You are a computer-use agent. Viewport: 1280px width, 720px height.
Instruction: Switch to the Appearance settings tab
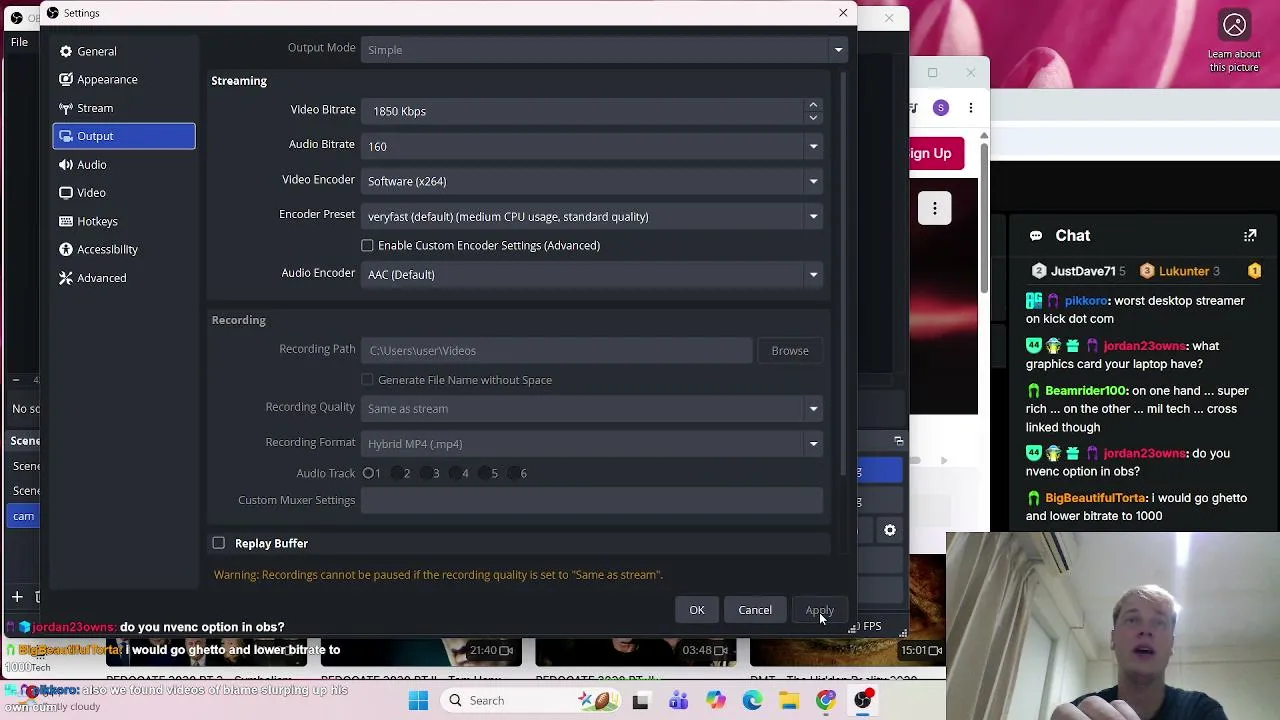[x=124, y=79]
